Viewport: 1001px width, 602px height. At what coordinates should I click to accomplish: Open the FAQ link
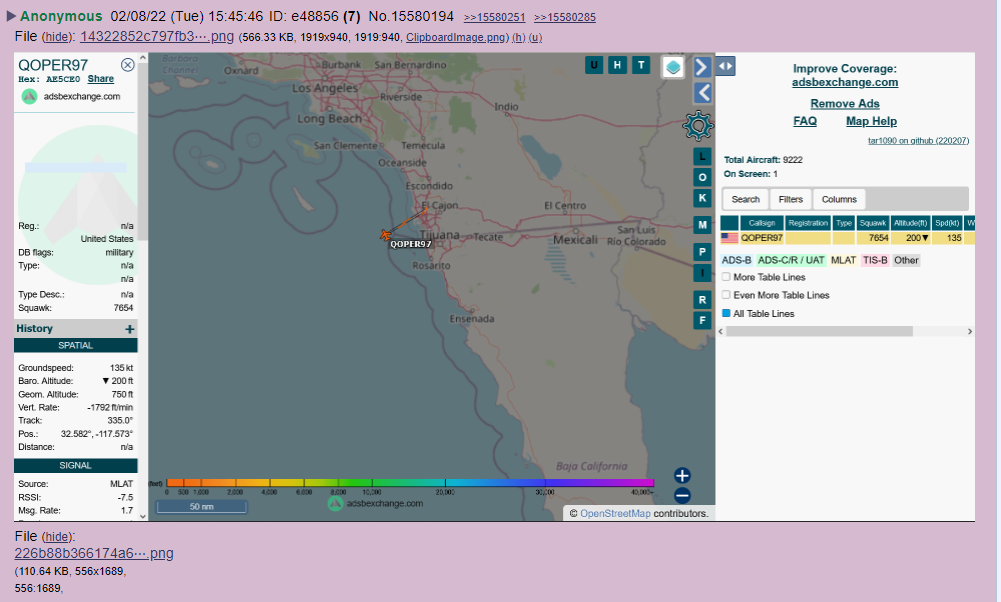pyautogui.click(x=805, y=121)
